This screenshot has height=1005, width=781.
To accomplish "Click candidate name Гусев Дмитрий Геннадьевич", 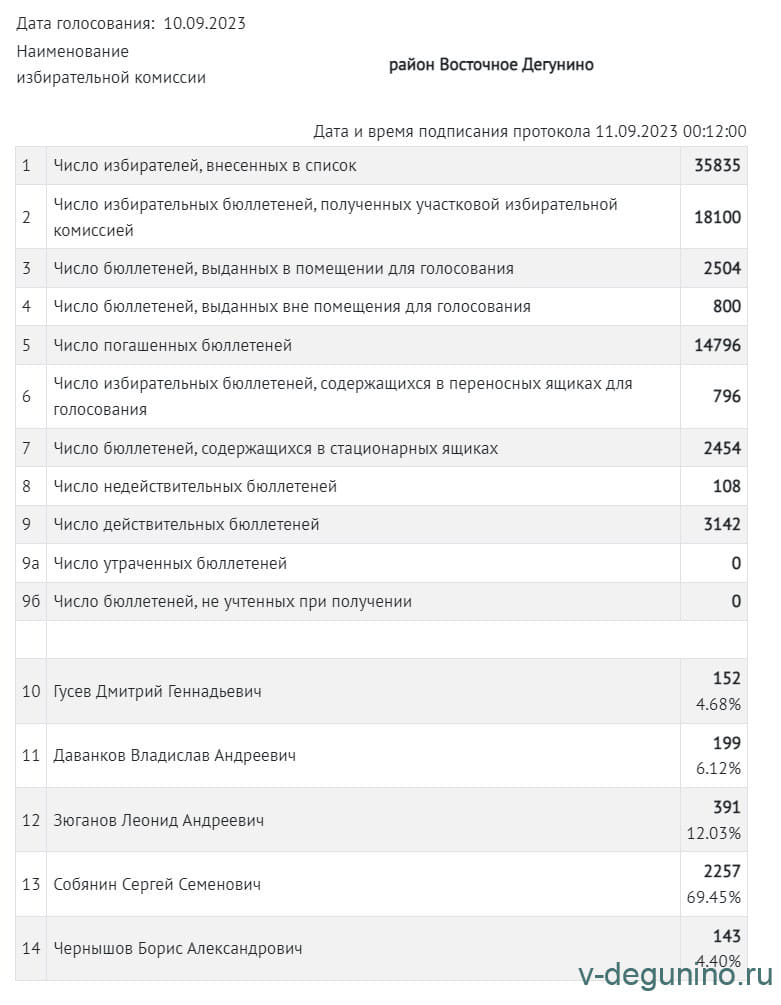I will 157,691.
